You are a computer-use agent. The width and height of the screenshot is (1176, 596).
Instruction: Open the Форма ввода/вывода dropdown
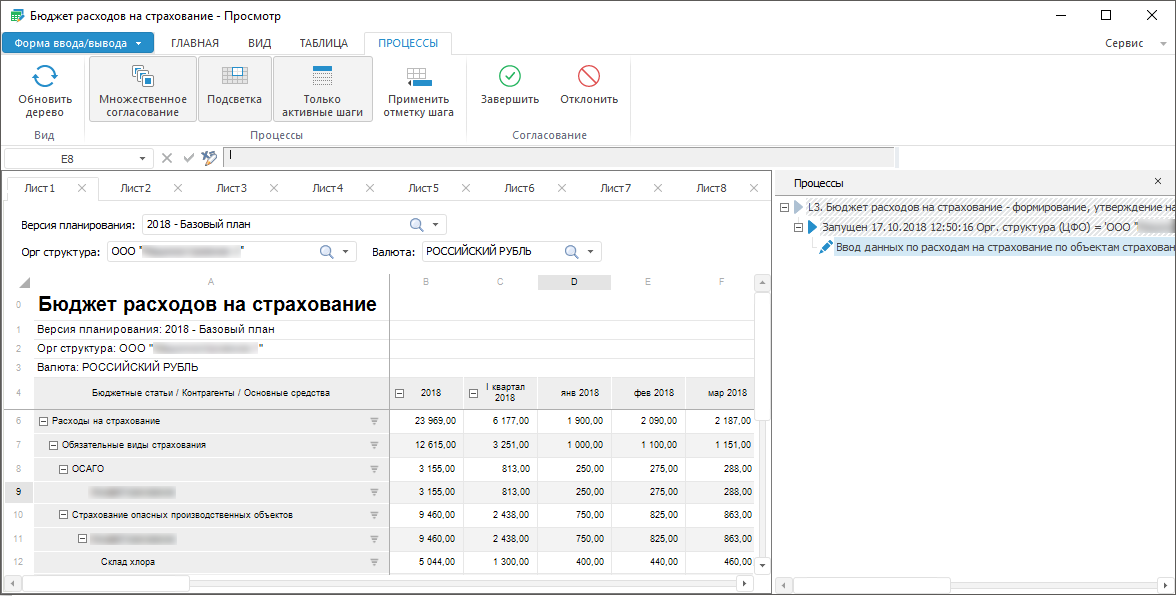click(x=78, y=43)
